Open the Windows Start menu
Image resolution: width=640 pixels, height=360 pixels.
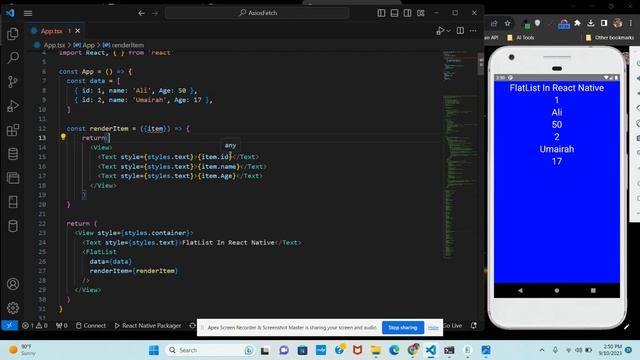pyautogui.click(x=154, y=350)
